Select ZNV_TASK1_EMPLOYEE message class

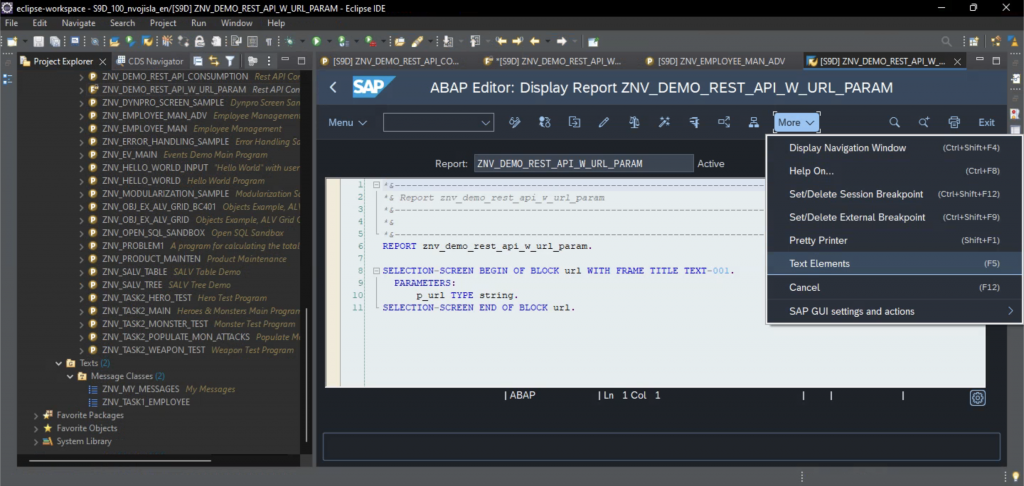[146, 402]
